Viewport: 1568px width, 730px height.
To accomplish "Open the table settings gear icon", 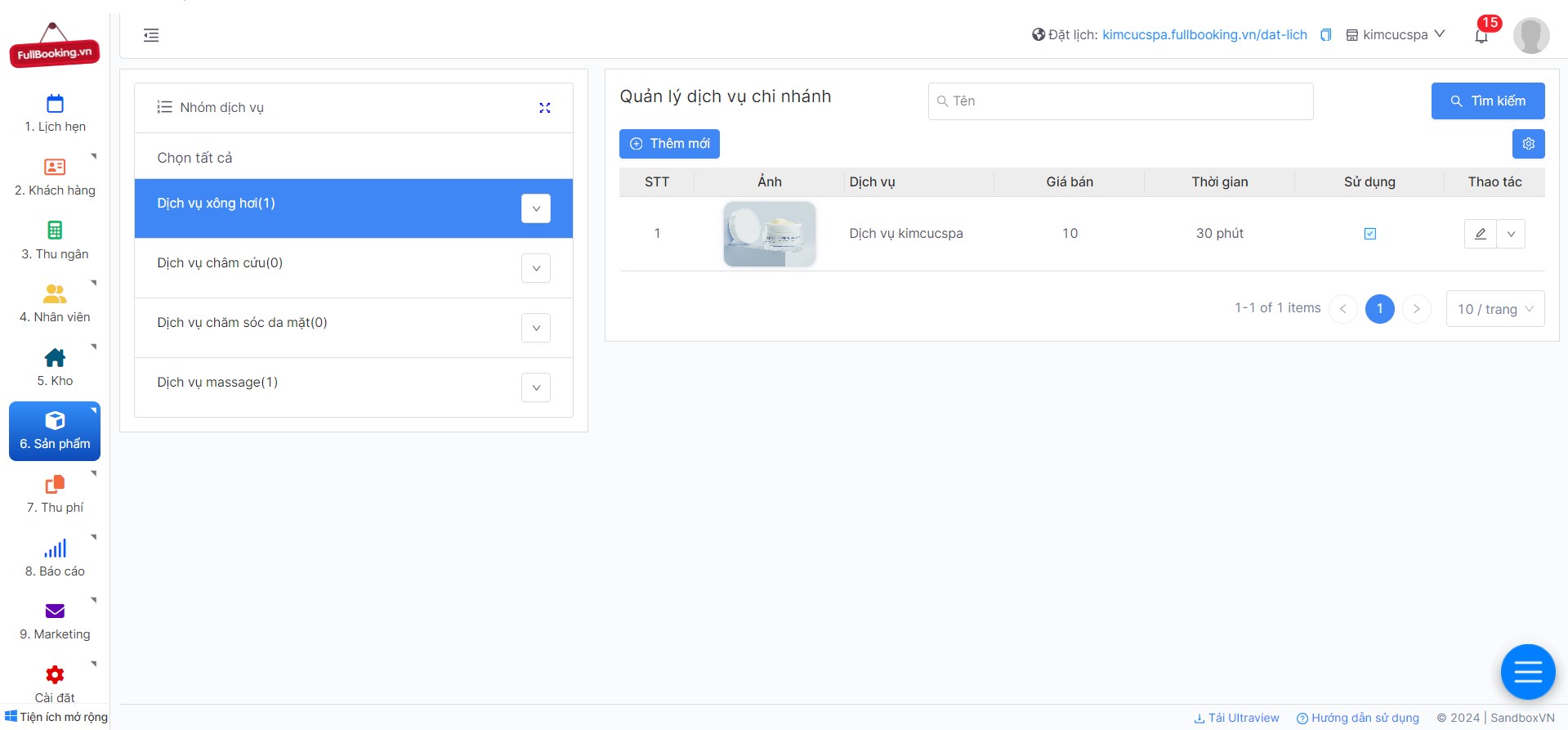I will (1529, 144).
